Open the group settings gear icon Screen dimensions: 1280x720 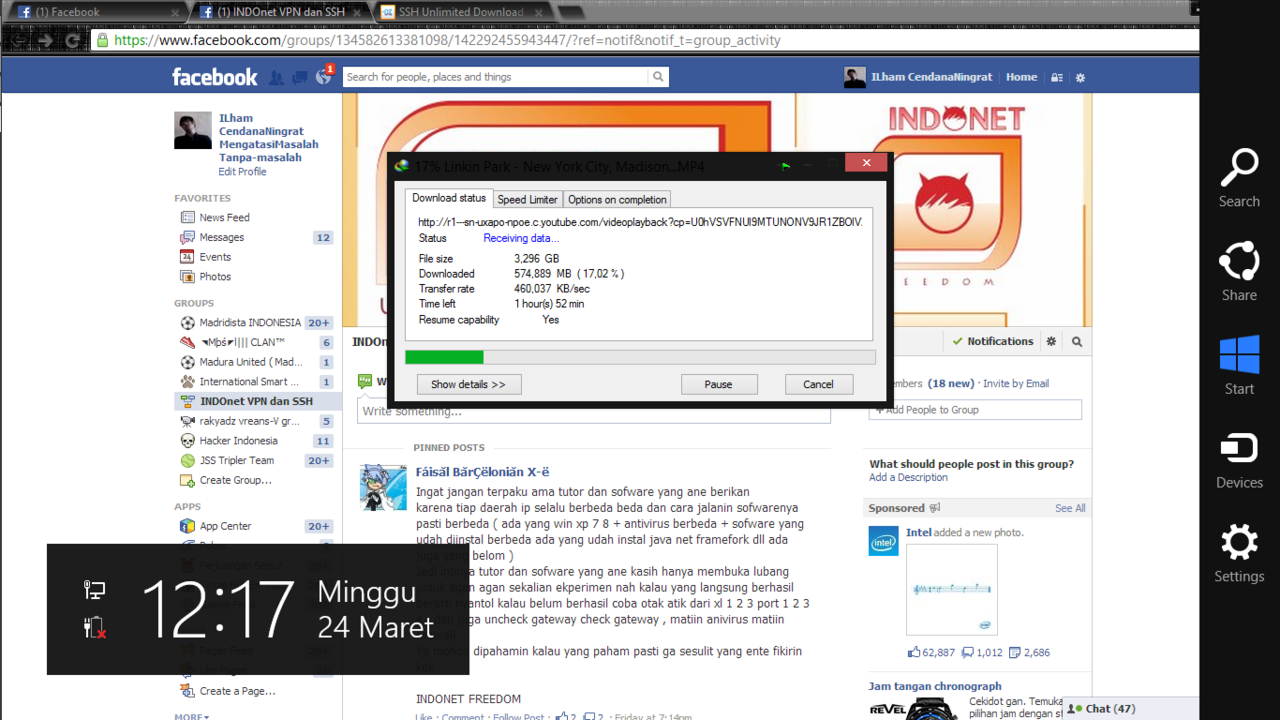pos(1051,341)
